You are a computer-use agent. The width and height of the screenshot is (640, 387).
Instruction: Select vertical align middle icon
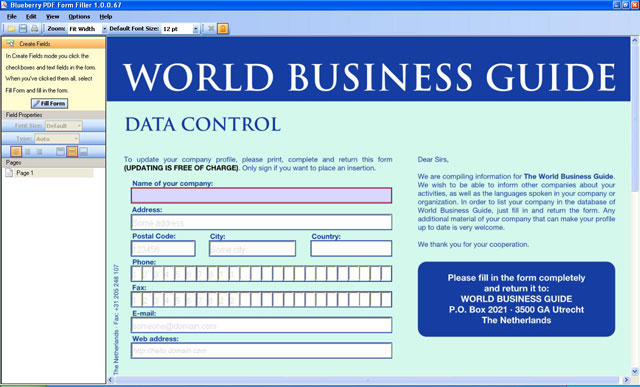click(x=72, y=152)
